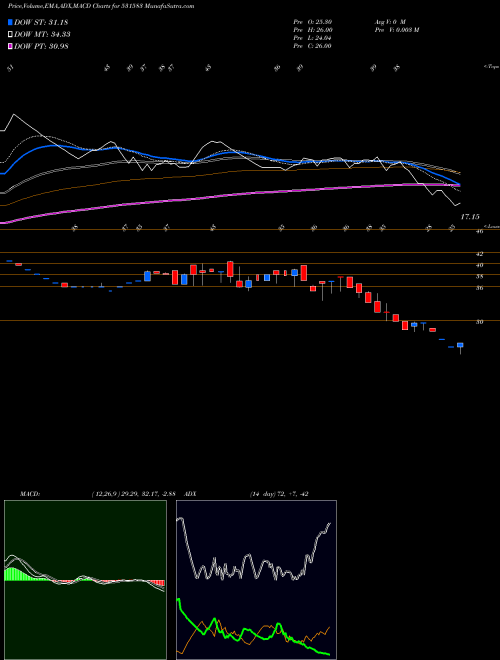
Task: Select the 'DOW MT: 34.33' legend text
Action: [x=42, y=35]
